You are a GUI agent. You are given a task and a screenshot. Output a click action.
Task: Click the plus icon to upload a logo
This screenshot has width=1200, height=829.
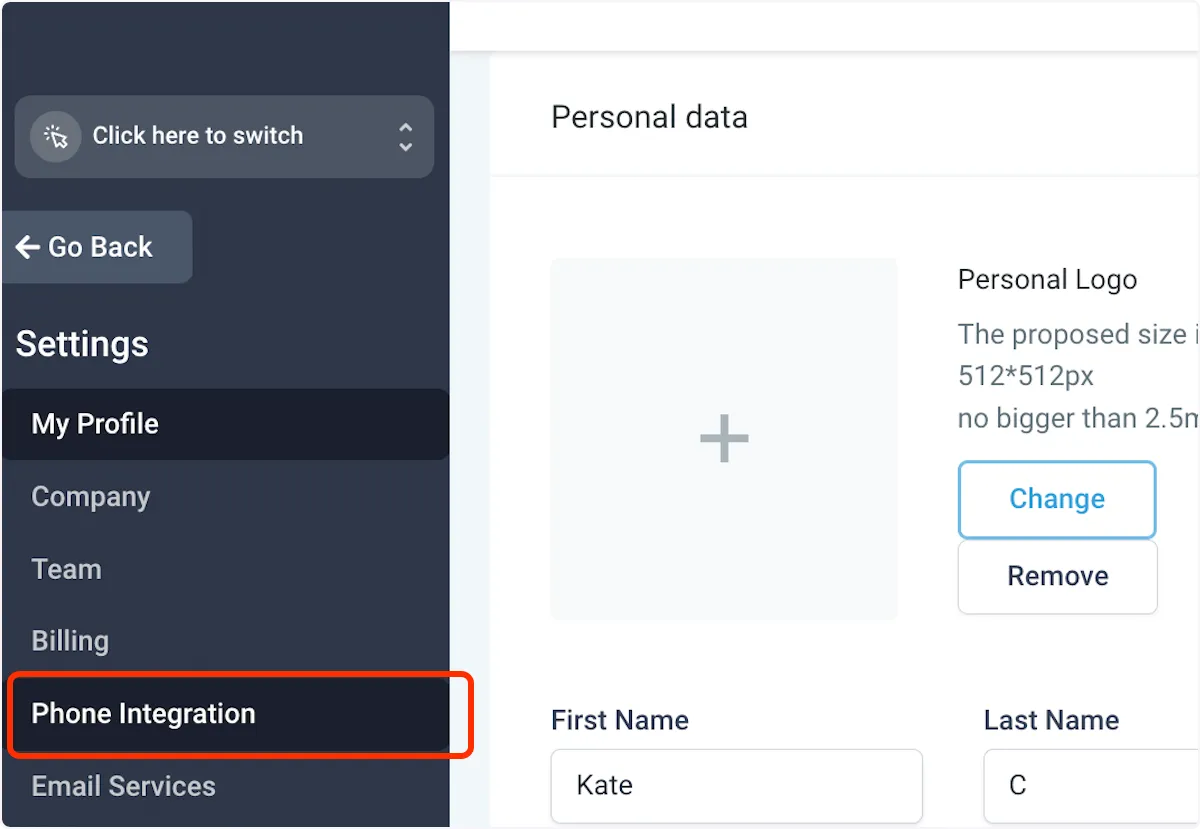point(724,439)
